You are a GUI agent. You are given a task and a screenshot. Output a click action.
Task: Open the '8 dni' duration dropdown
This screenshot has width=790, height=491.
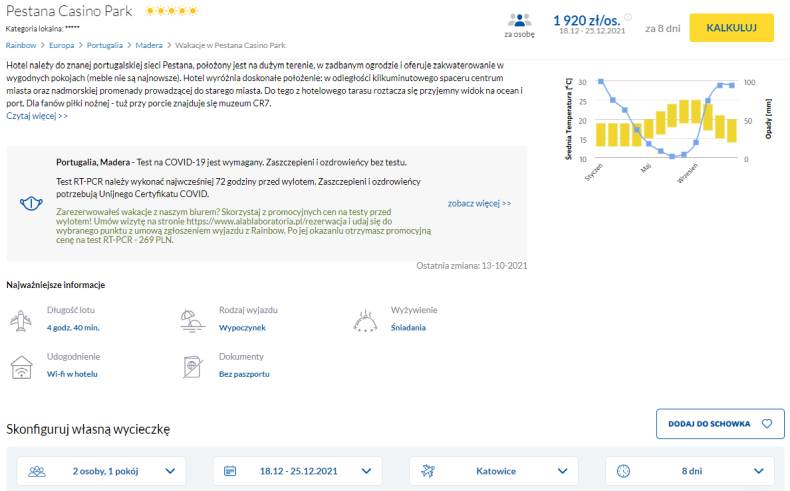click(x=690, y=471)
